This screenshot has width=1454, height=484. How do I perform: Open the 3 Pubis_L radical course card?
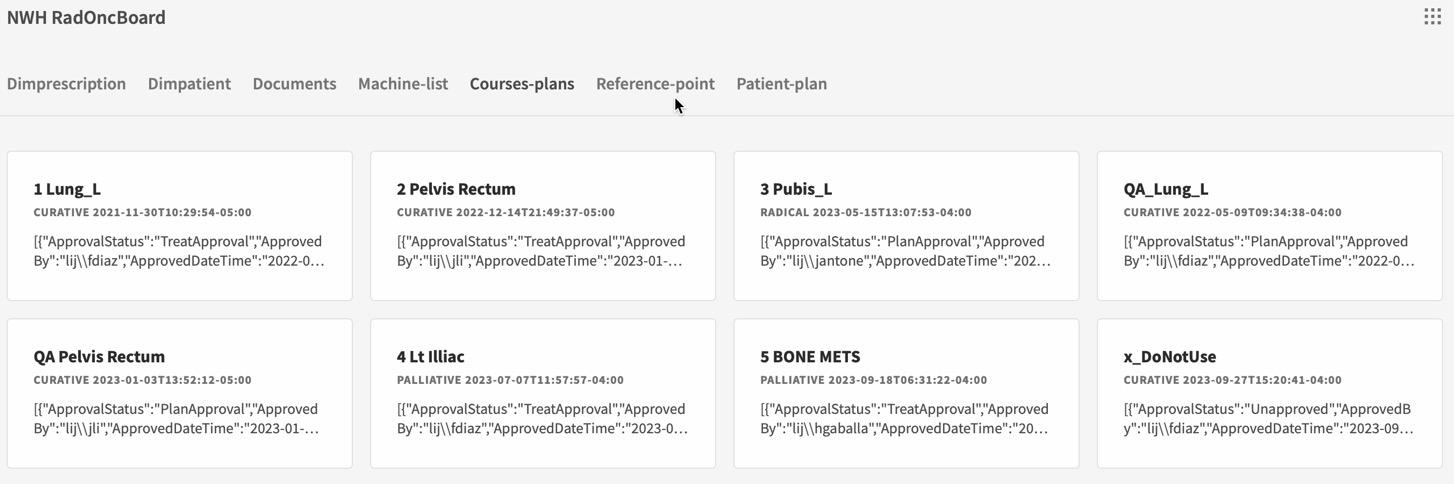(x=906, y=226)
